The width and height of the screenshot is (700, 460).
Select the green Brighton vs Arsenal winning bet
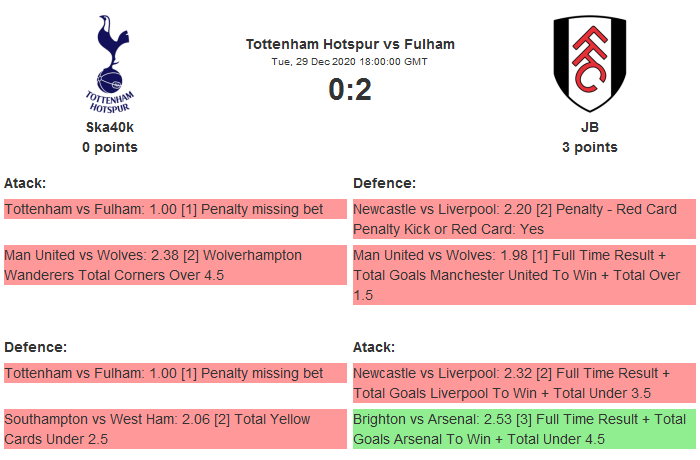523,429
